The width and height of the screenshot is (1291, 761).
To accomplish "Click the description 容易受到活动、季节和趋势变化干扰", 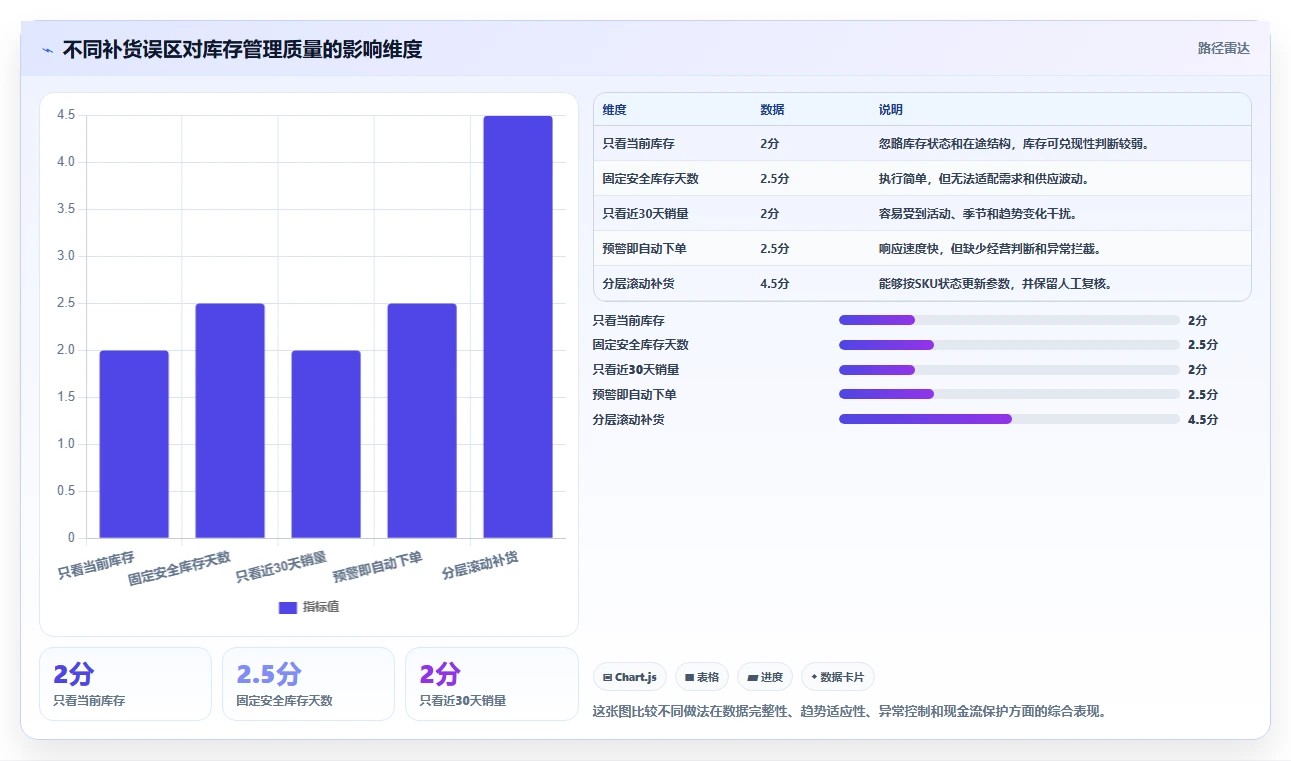I will tap(977, 214).
